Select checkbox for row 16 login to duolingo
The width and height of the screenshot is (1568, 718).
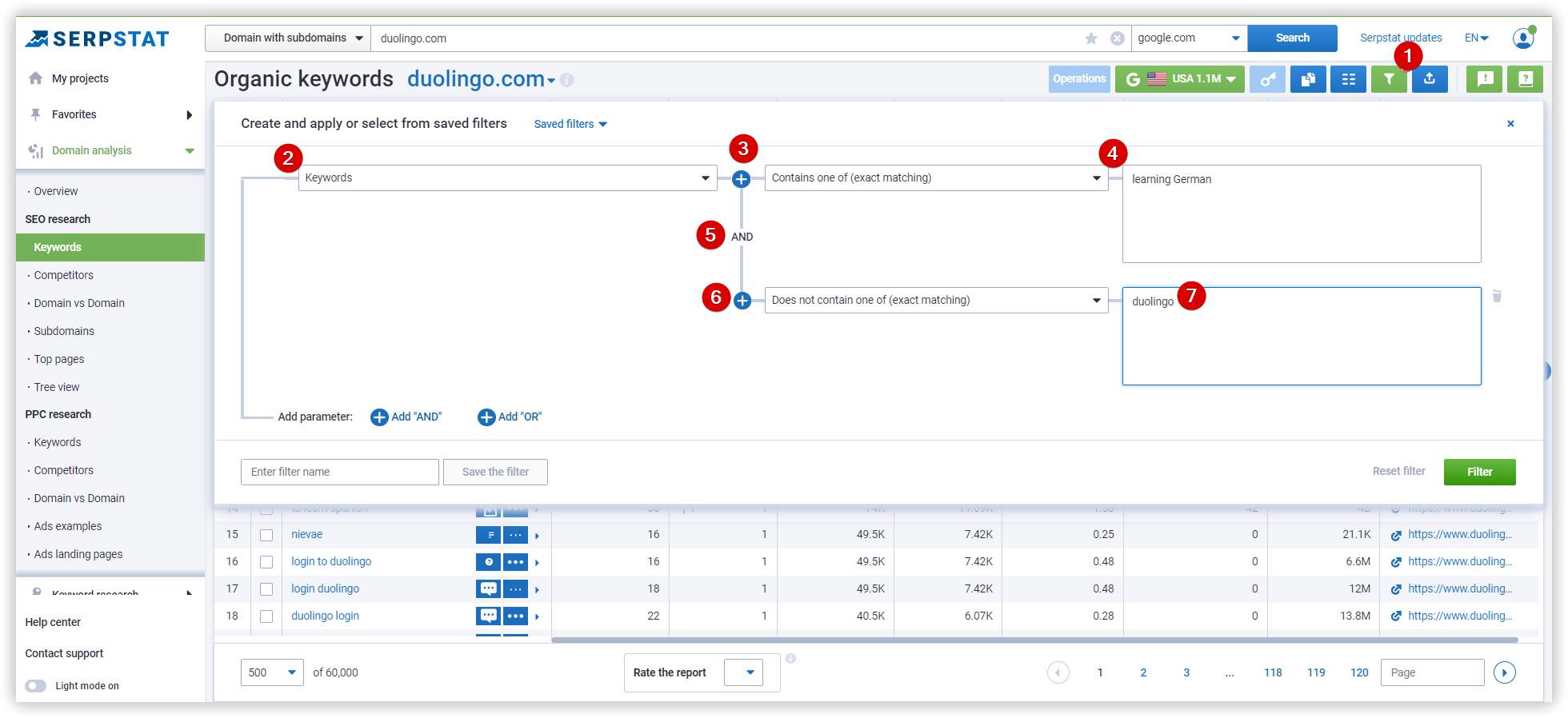click(266, 562)
